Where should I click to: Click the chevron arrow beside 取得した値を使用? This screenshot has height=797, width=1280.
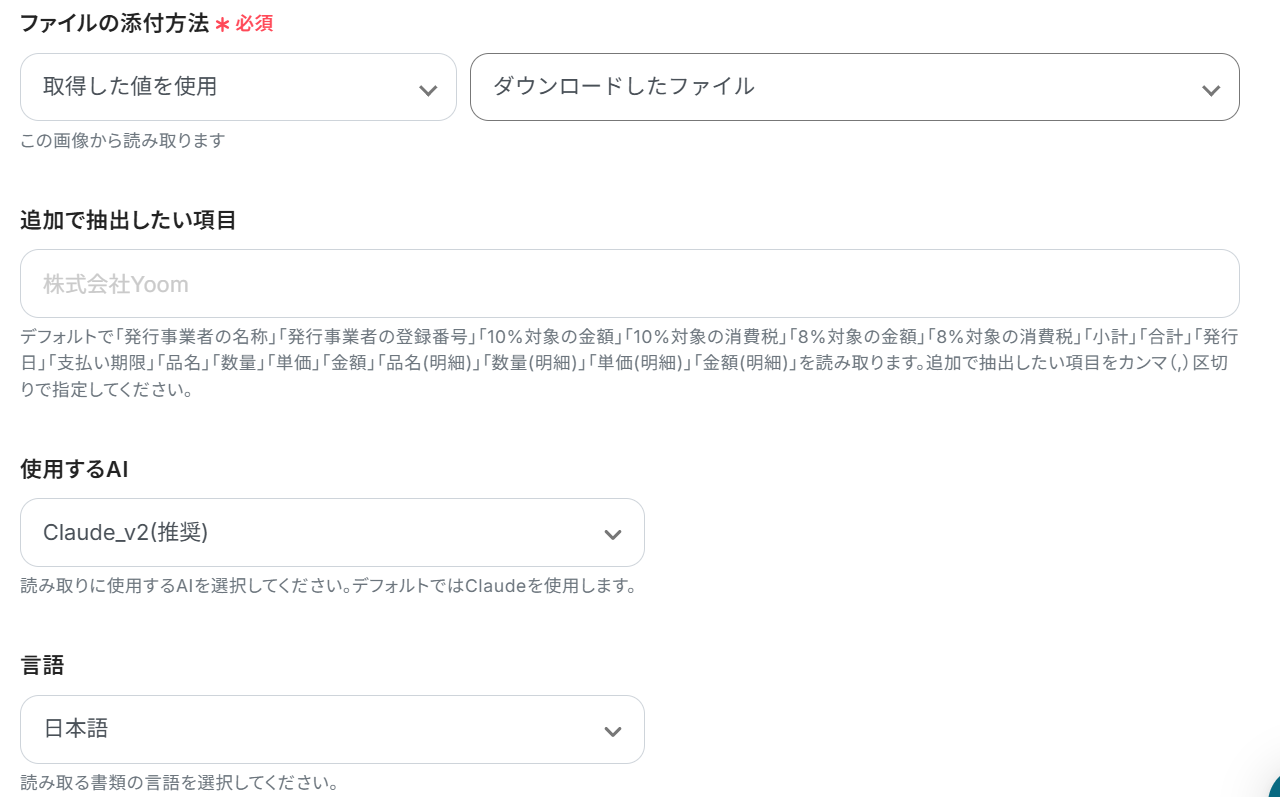(x=428, y=91)
